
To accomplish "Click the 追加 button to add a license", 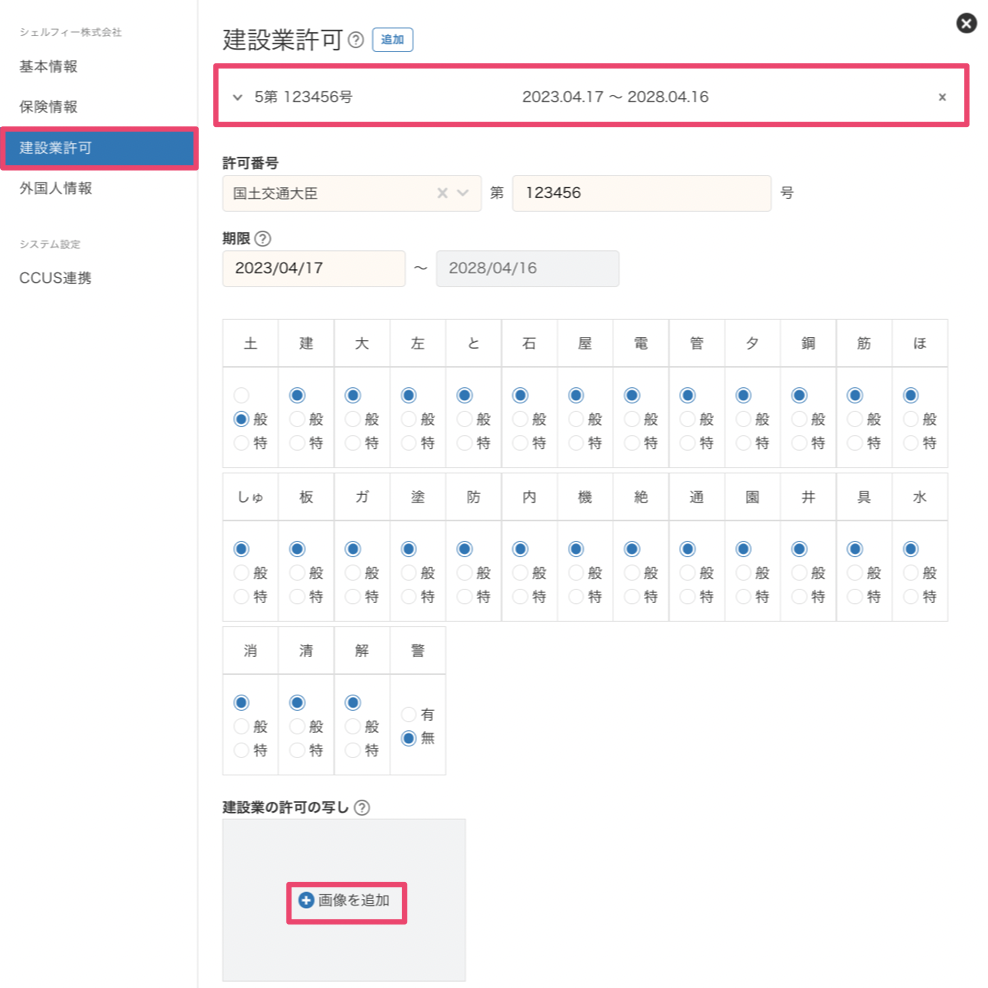I will click(392, 40).
